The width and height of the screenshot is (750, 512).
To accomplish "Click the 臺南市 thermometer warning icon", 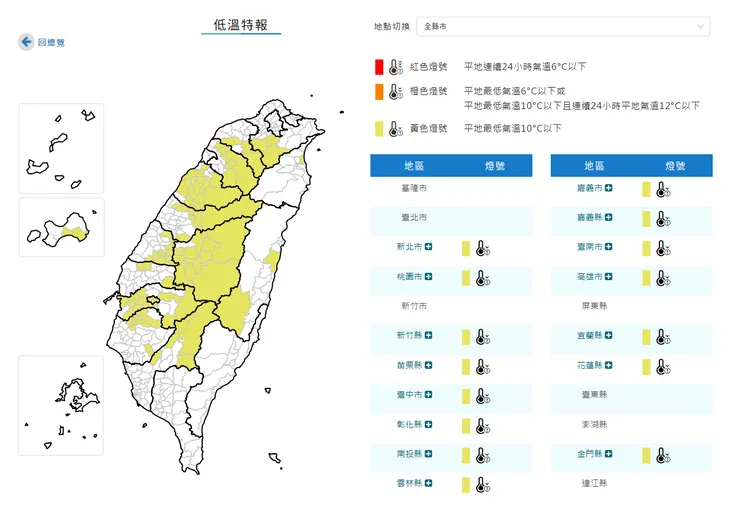I will [663, 248].
